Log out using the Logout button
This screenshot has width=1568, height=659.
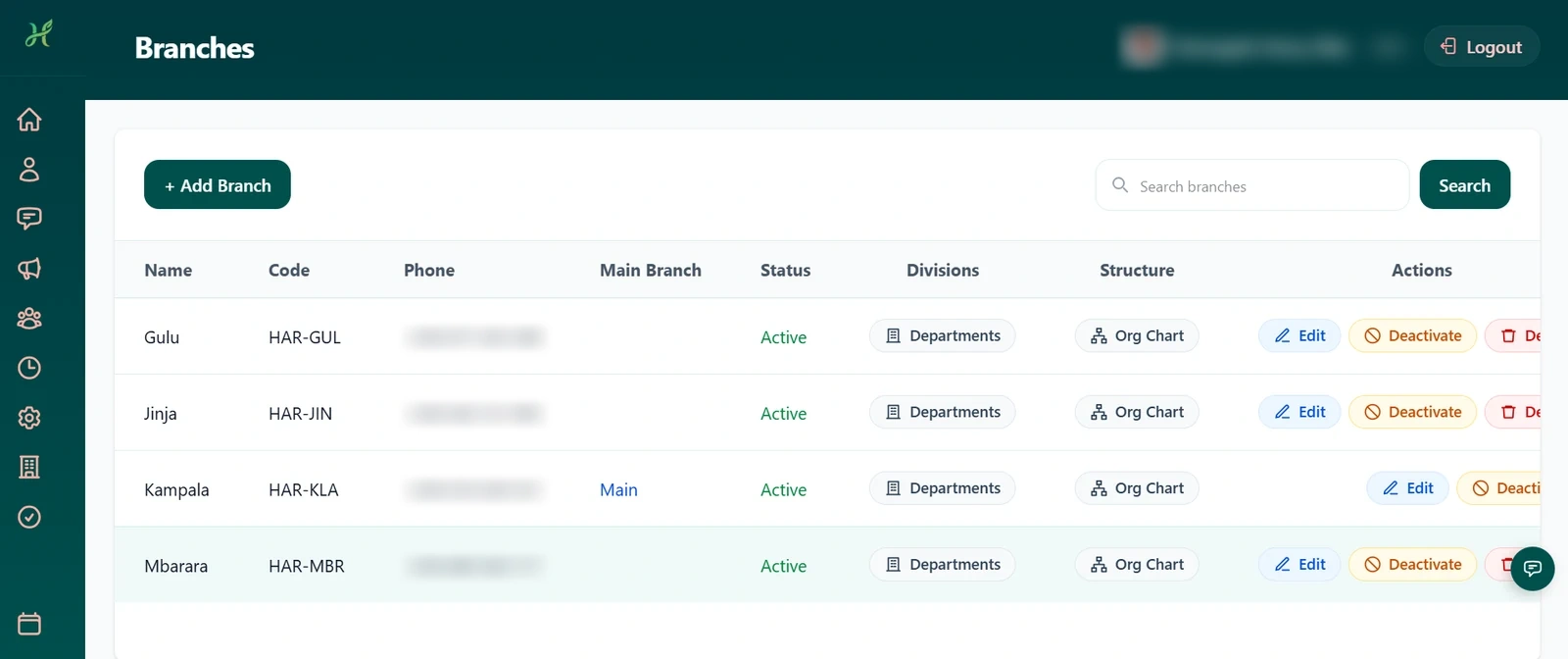(1481, 47)
